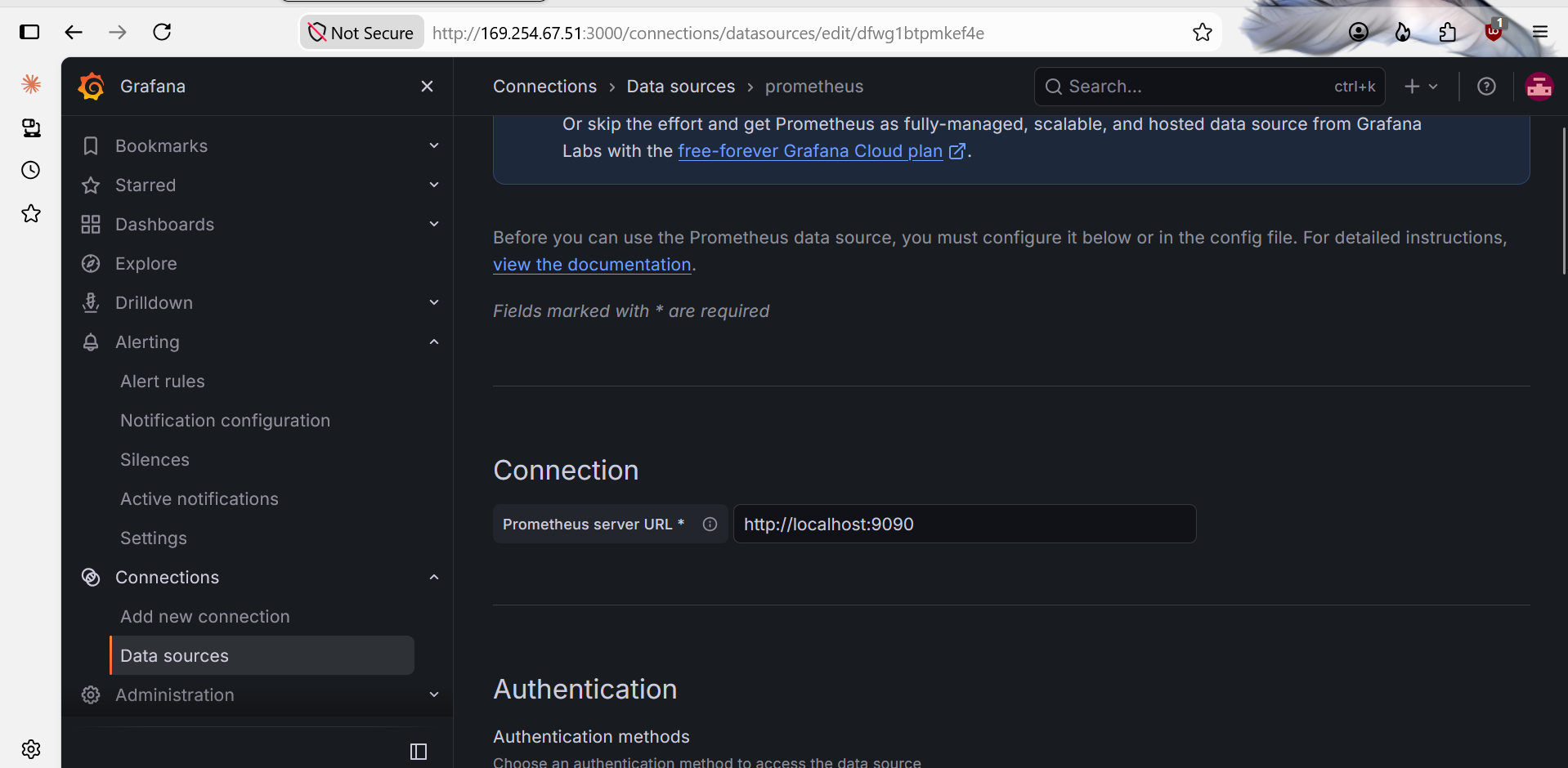Open Active notifications
Screen dimensions: 1568x768
[199, 499]
